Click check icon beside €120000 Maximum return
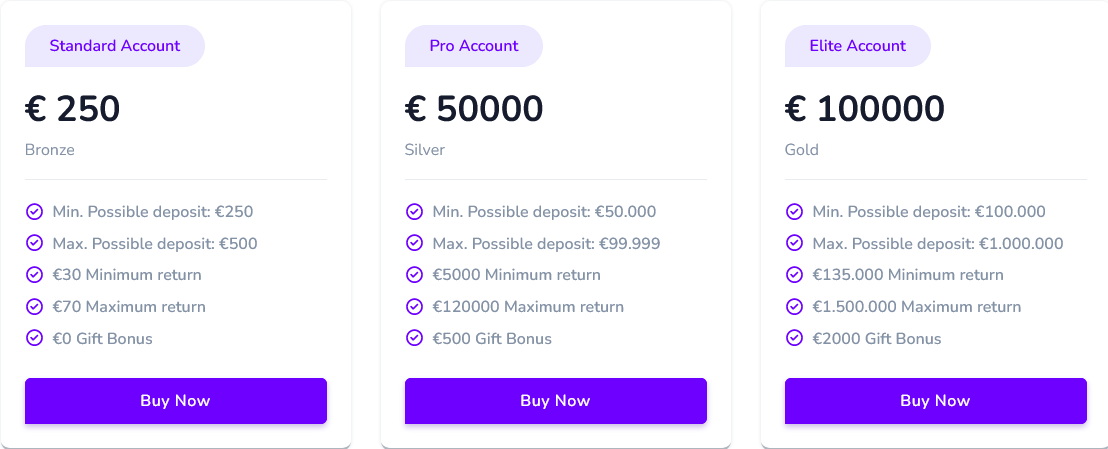 tap(414, 307)
